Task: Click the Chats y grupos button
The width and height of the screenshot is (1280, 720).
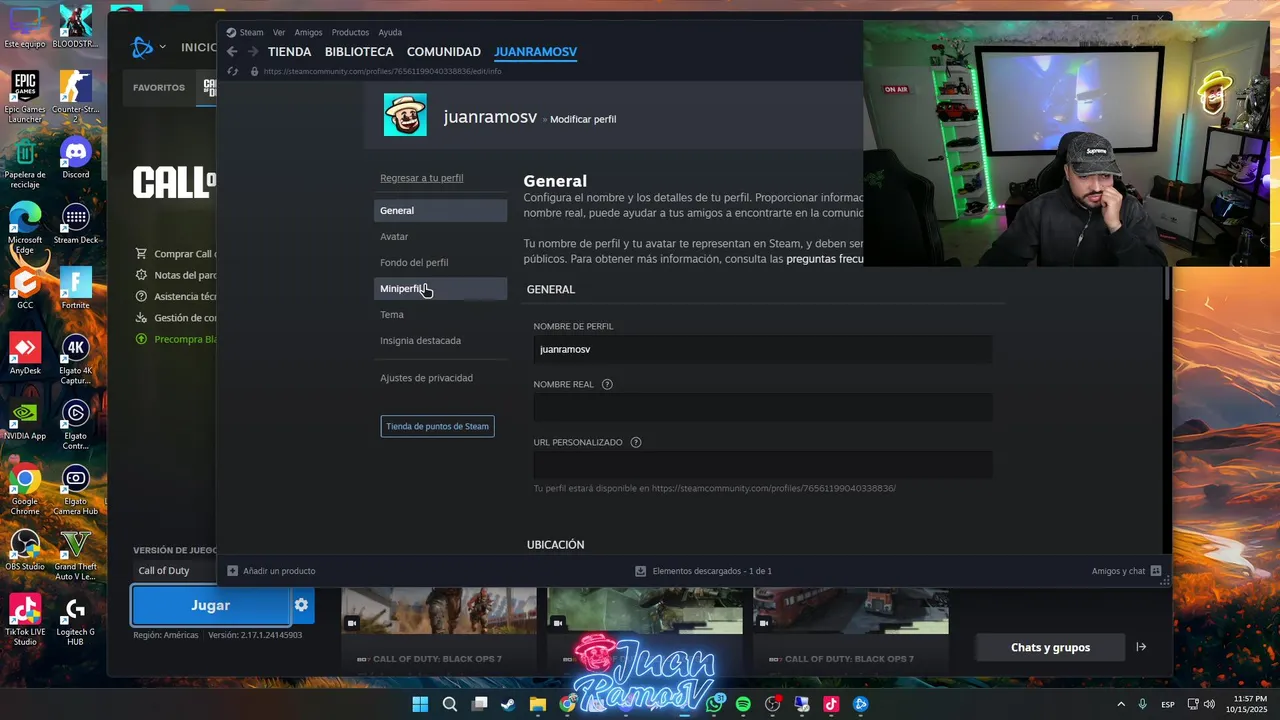Action: [1050, 647]
